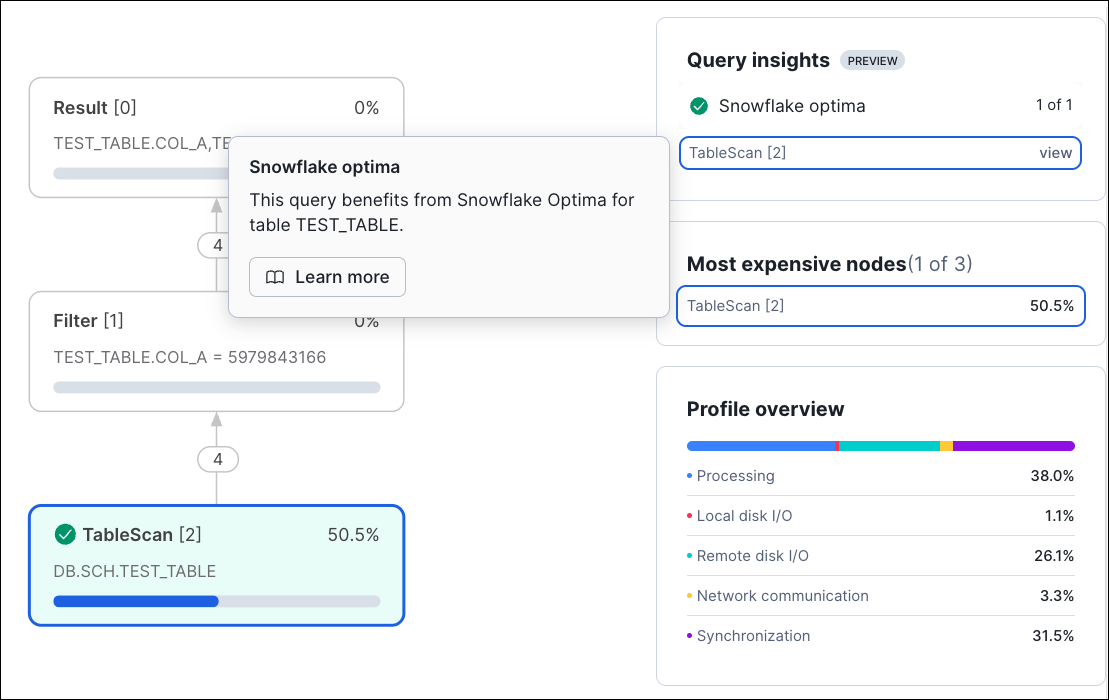This screenshot has height=700, width=1109.
Task: Click the row count badge above TableScan
Action: (217, 459)
